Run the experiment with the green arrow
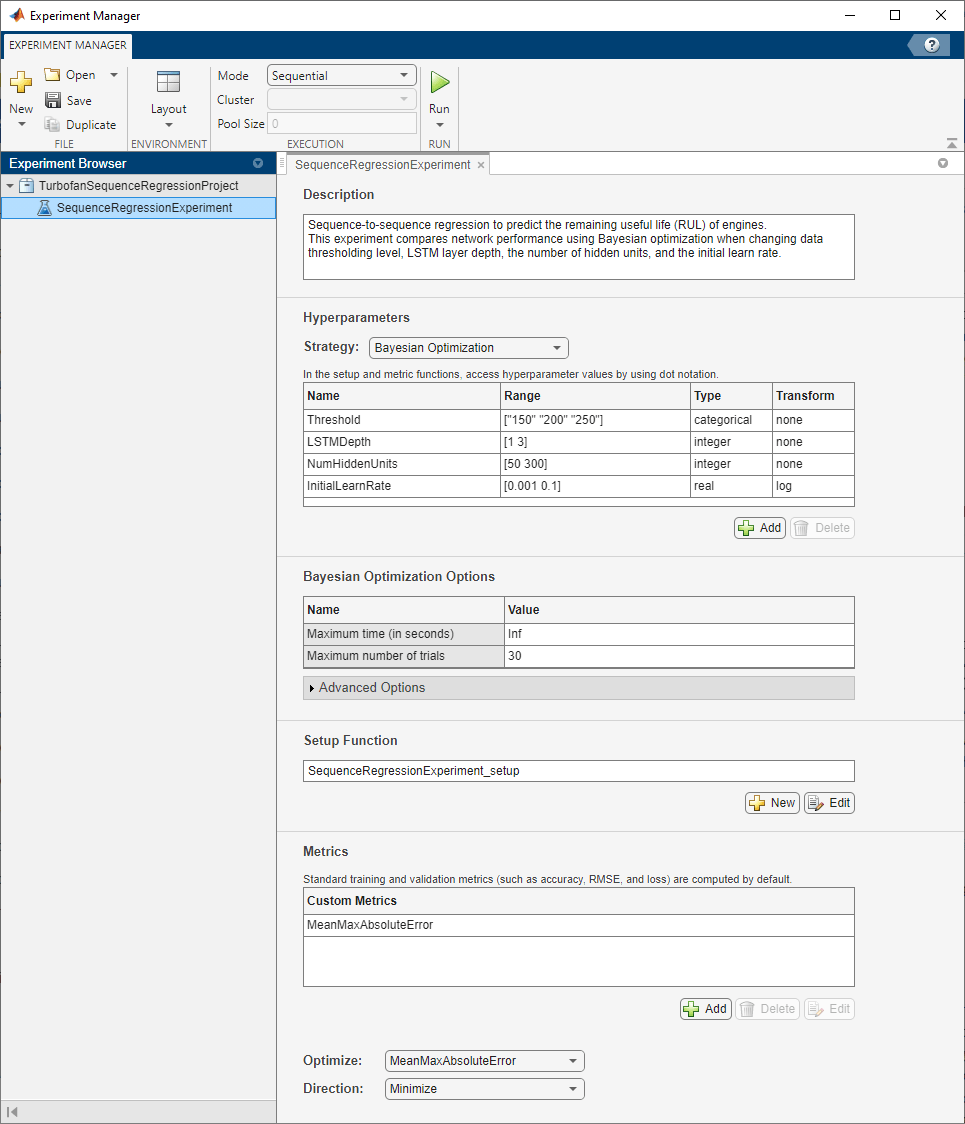Image resolution: width=965 pixels, height=1124 pixels. tap(439, 82)
